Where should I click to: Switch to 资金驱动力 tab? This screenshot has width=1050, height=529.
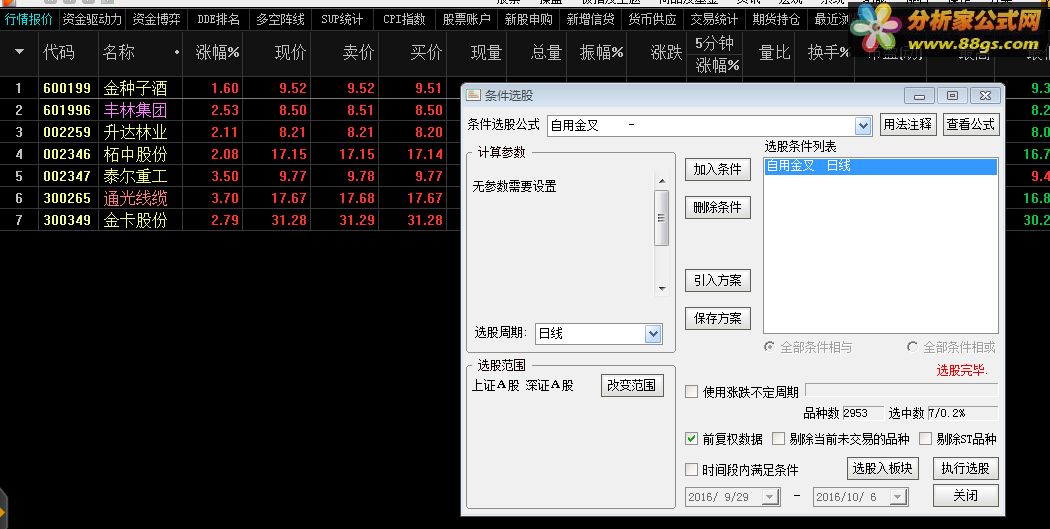(92, 19)
